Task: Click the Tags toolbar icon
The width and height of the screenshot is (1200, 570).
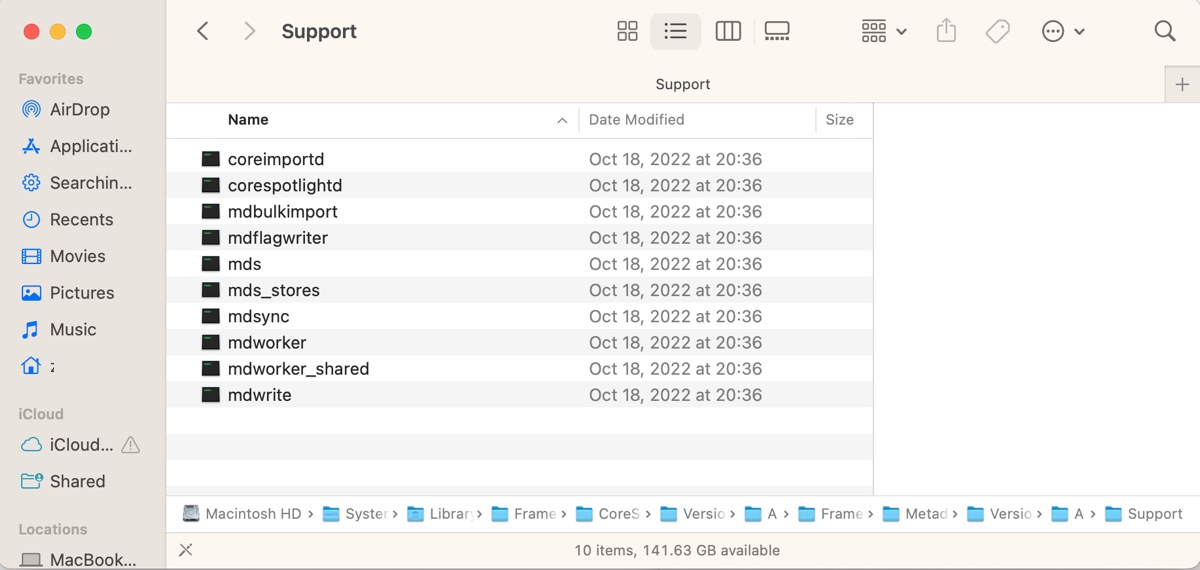Action: (x=997, y=31)
